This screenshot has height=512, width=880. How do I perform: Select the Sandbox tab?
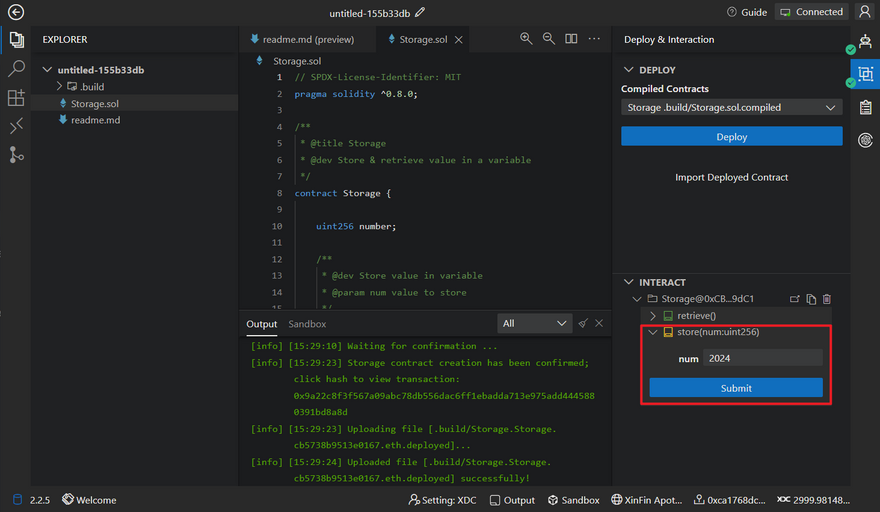pos(307,324)
